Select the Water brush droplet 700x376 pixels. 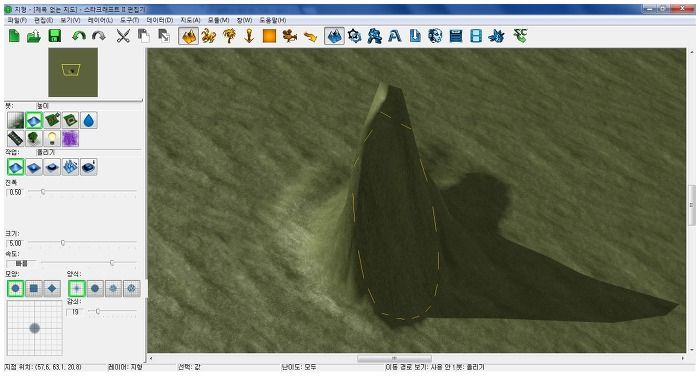pyautogui.click(x=89, y=121)
